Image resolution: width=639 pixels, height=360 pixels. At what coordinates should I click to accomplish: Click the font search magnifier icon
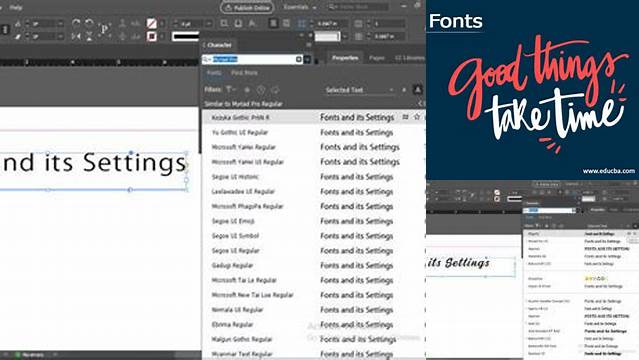206,60
